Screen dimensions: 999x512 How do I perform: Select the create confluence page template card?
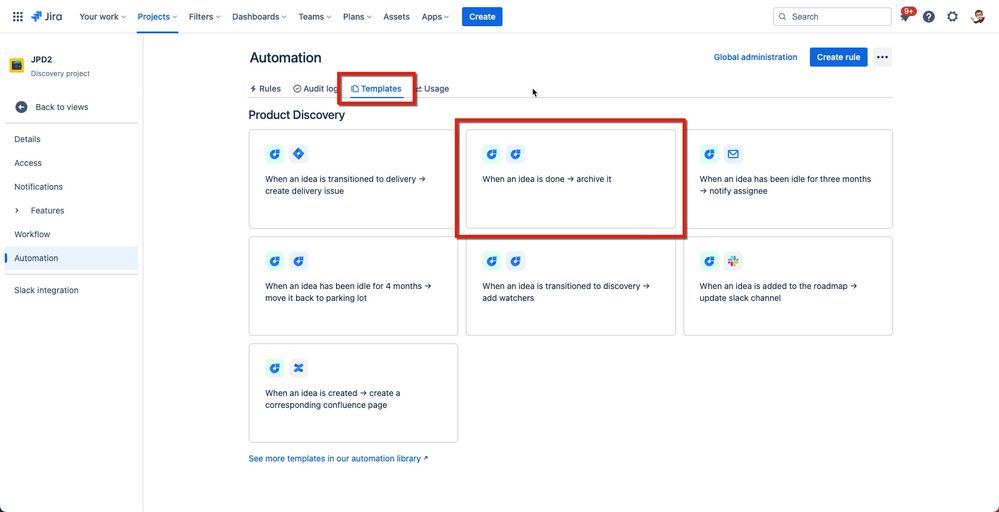click(353, 393)
